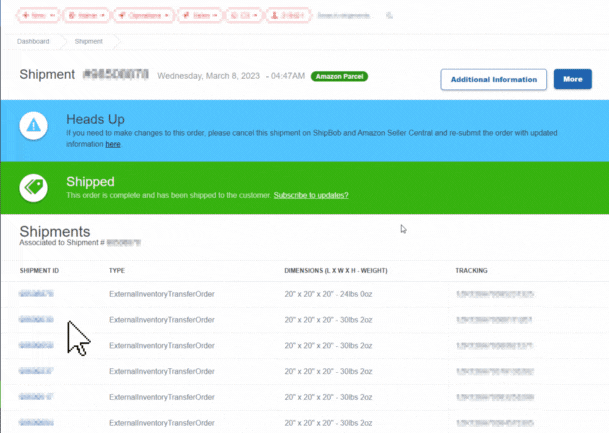Select the Shipment breadcrumb item
Image resolution: width=609 pixels, height=433 pixels.
coord(89,42)
